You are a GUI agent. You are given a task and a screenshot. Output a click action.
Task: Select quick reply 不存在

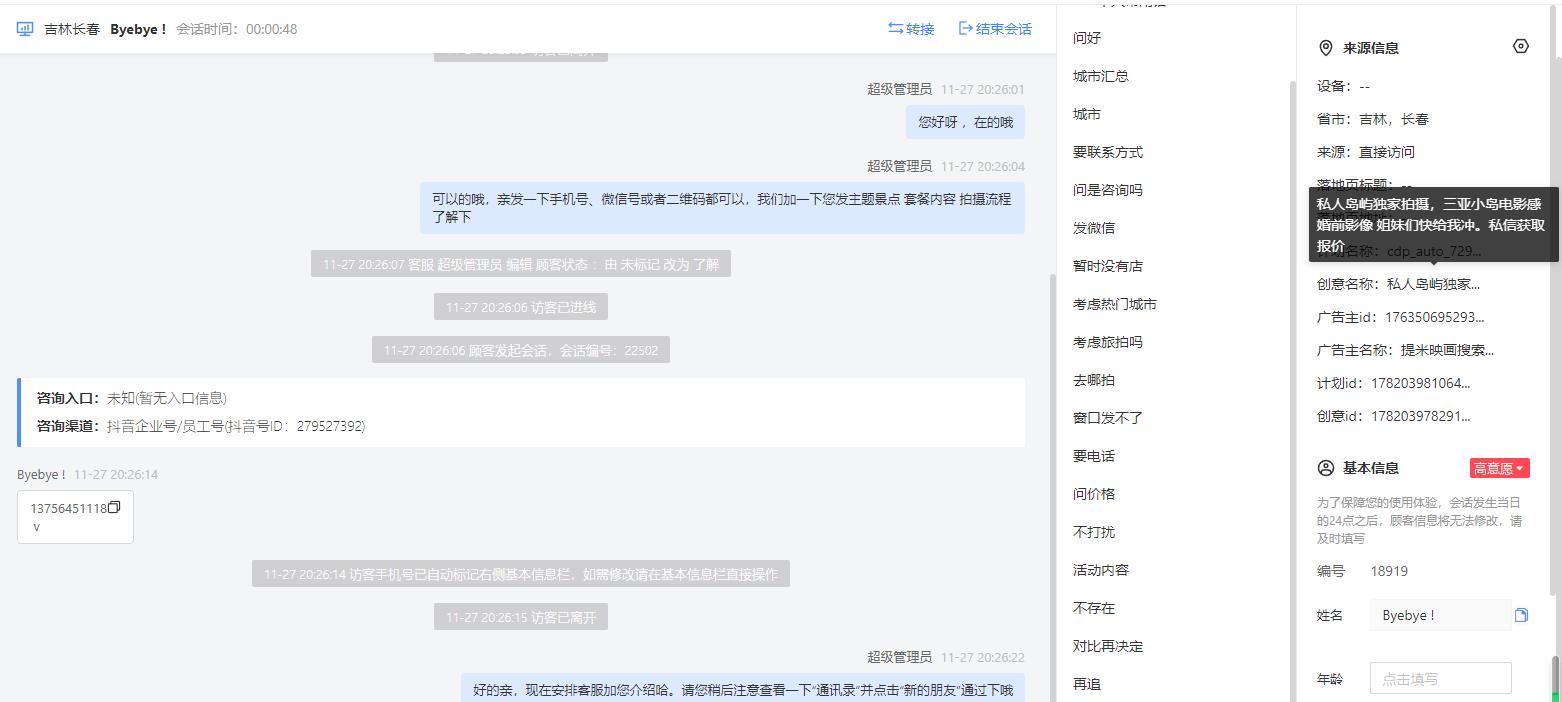(x=1094, y=608)
